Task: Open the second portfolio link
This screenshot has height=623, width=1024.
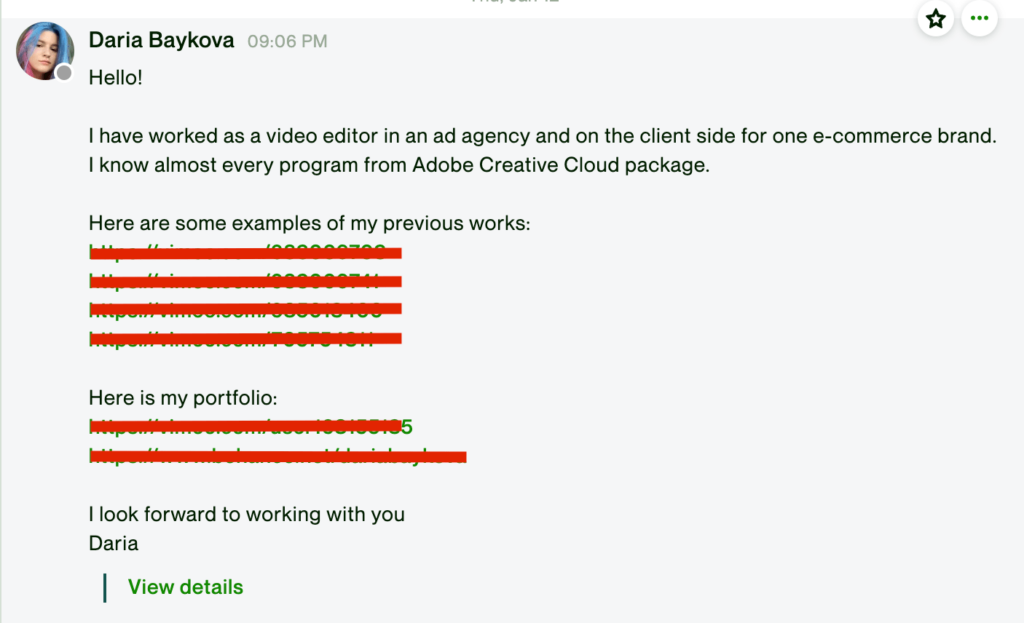Action: [x=277, y=457]
